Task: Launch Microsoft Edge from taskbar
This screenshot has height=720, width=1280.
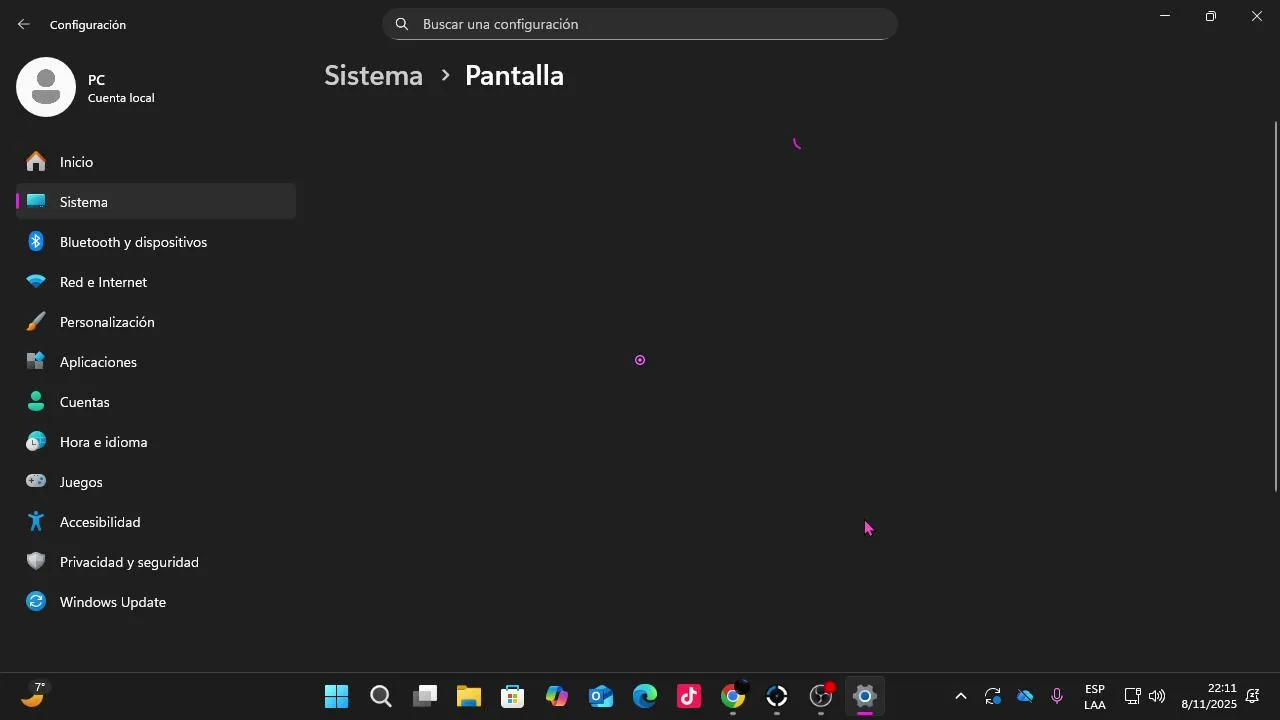Action: pyautogui.click(x=645, y=696)
